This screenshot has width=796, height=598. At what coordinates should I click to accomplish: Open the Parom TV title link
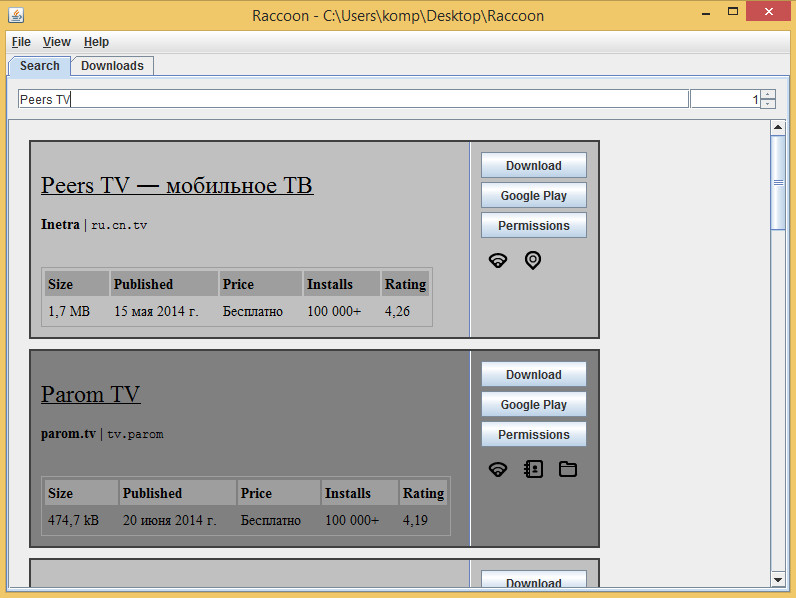(x=90, y=394)
